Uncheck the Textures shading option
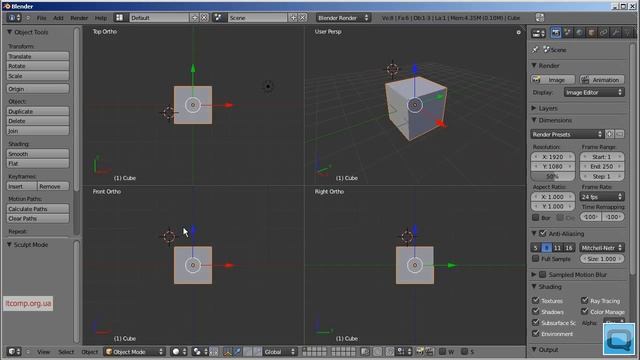The width and height of the screenshot is (640, 360). pos(536,300)
